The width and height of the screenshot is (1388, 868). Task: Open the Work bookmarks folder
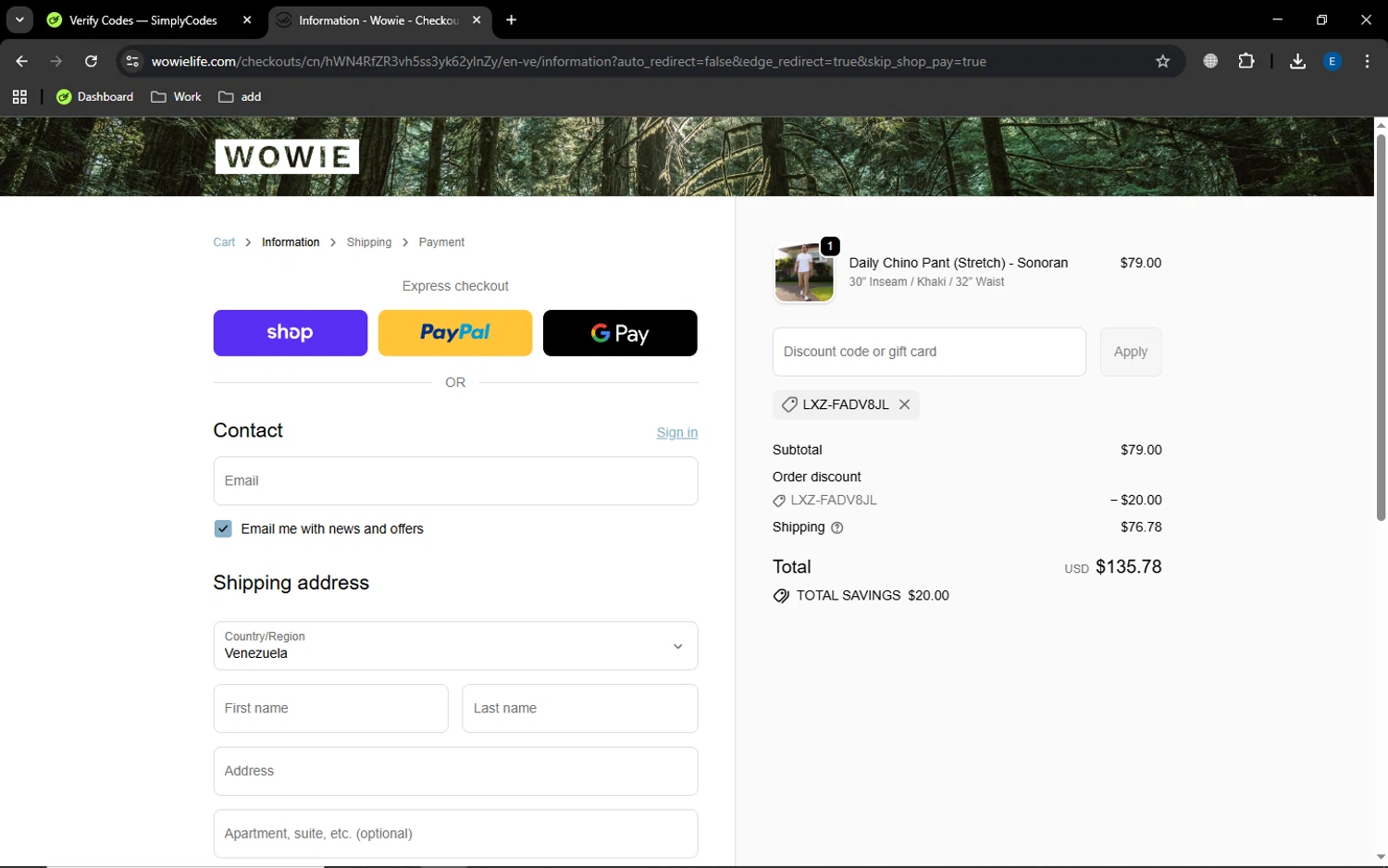[x=176, y=97]
